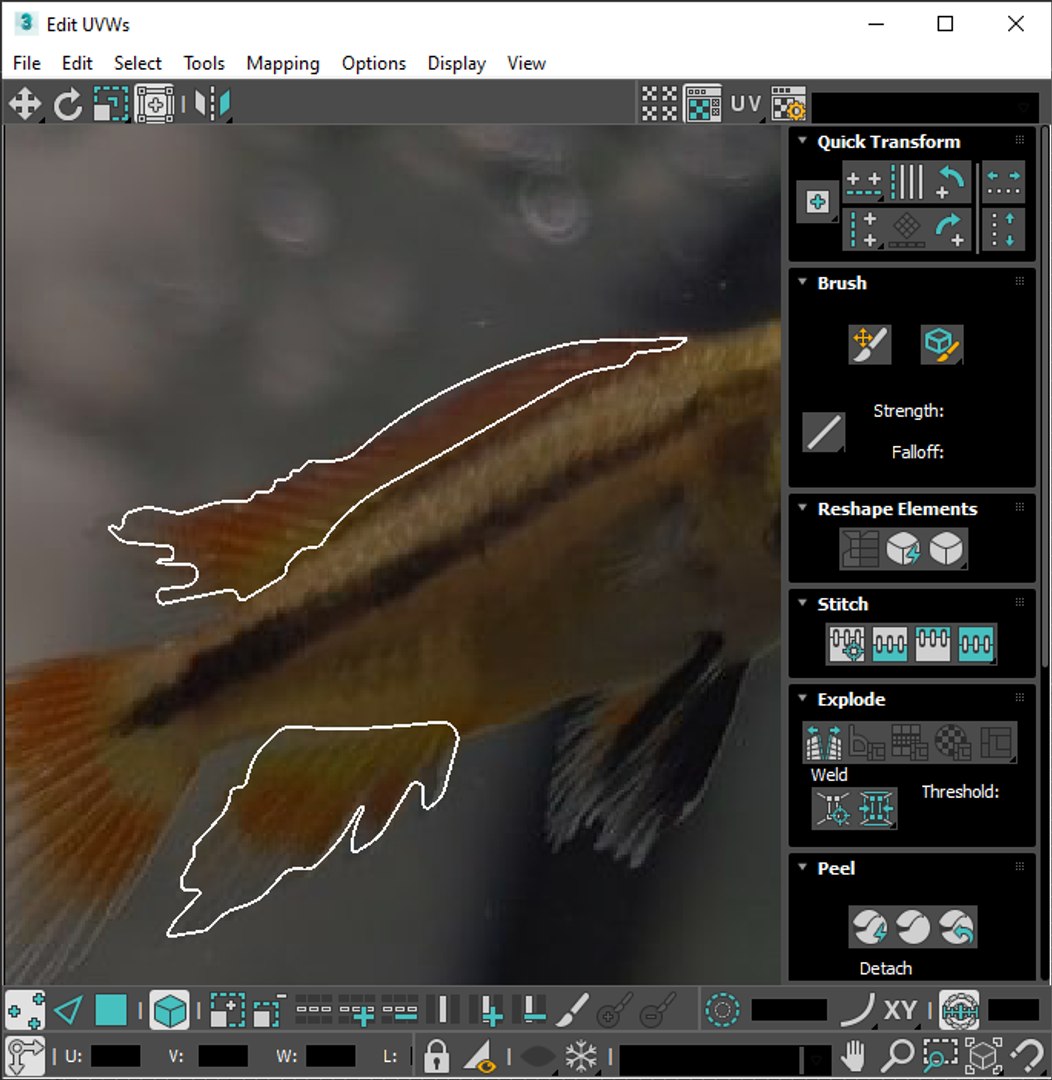Collapse the Explode rollout

click(x=802, y=698)
